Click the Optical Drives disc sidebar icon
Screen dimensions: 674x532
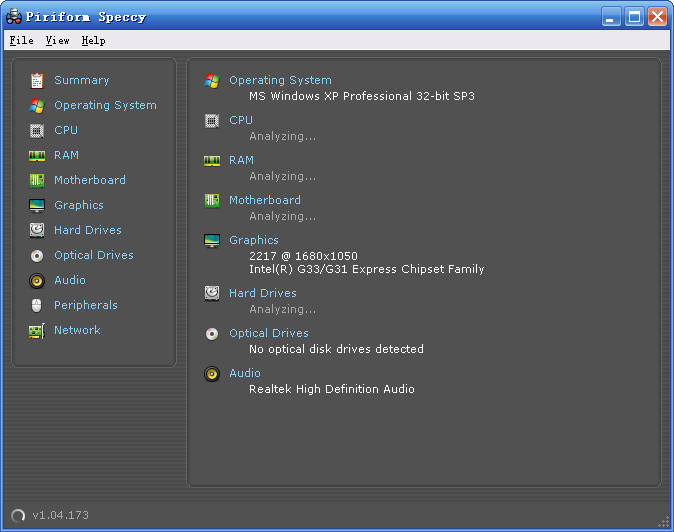click(x=37, y=255)
